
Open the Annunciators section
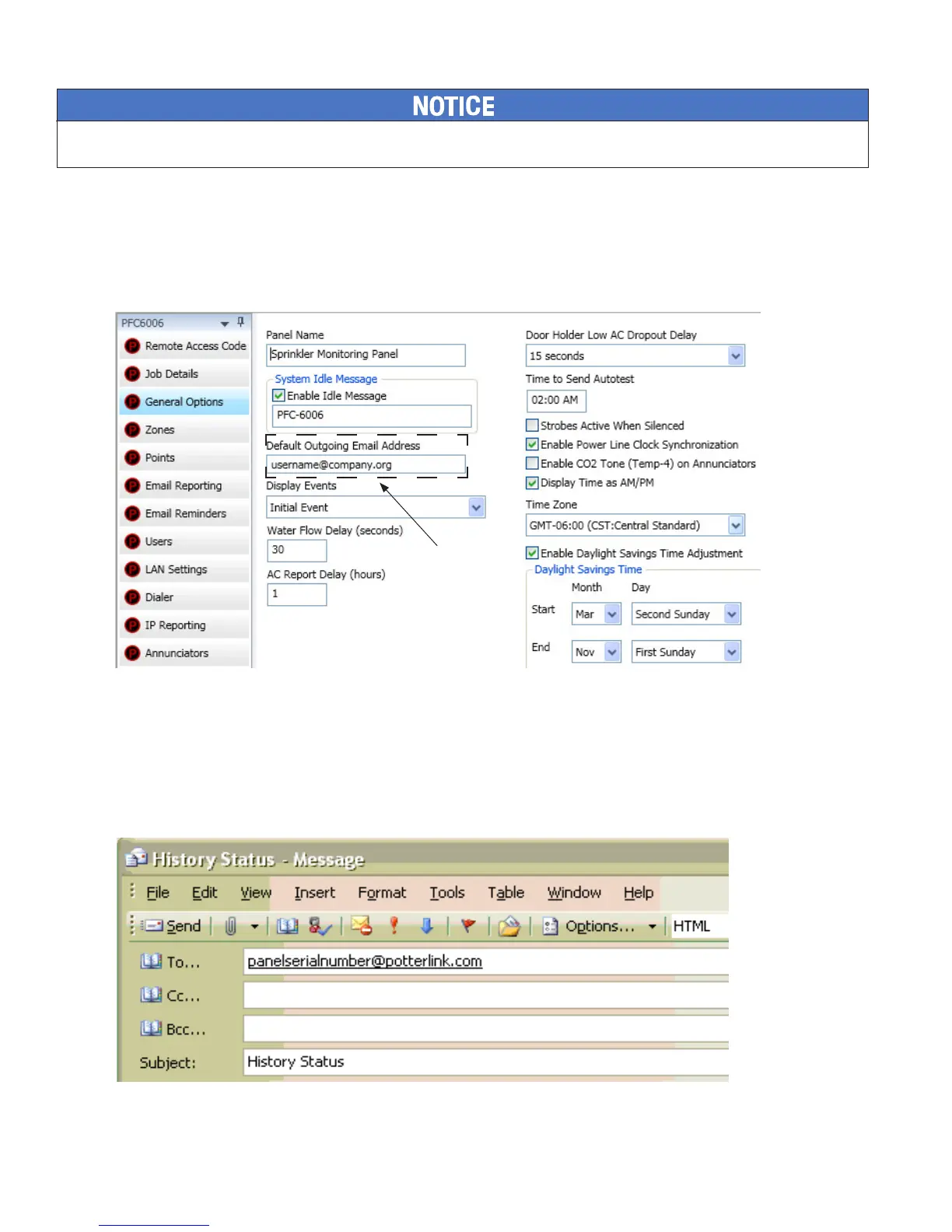pyautogui.click(x=185, y=654)
